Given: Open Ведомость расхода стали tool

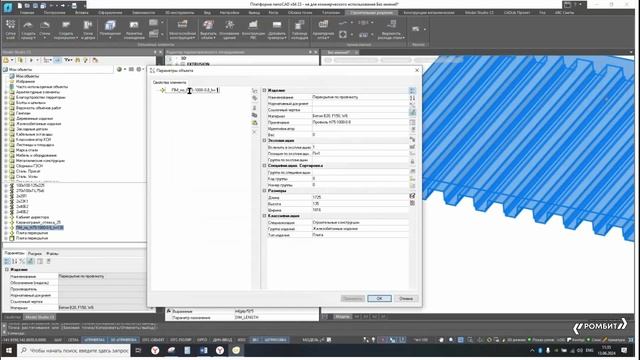Looking at the screenshot, I should 391,29.
